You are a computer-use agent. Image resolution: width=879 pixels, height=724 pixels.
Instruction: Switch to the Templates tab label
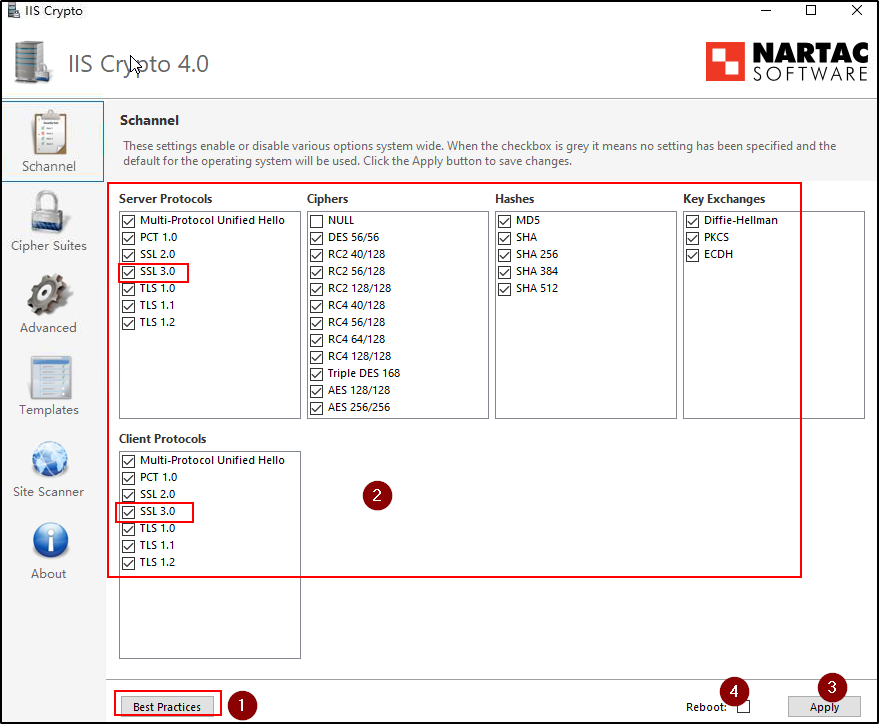coord(49,410)
